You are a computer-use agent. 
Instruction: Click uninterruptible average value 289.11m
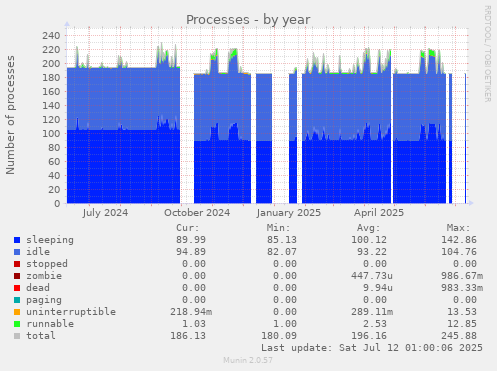point(372,312)
